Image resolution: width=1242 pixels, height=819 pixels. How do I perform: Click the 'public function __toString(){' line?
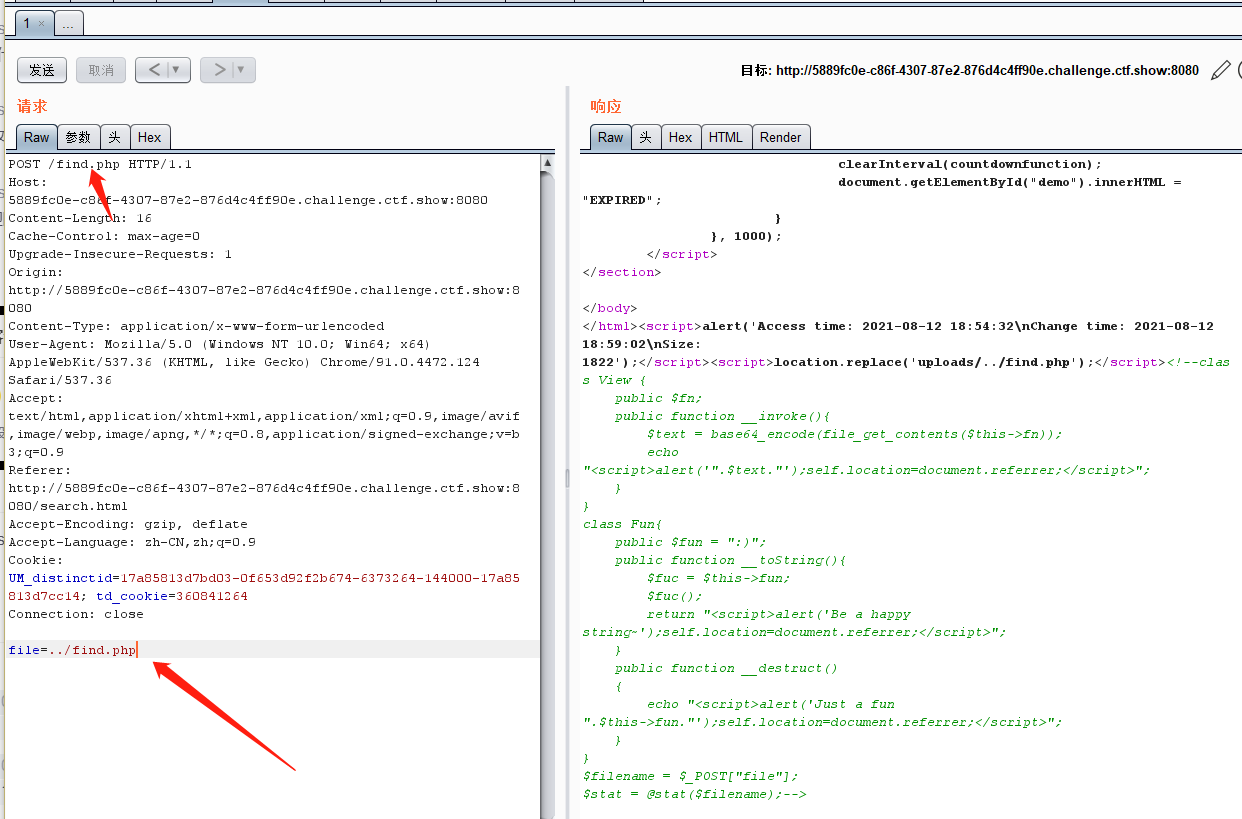click(731, 559)
